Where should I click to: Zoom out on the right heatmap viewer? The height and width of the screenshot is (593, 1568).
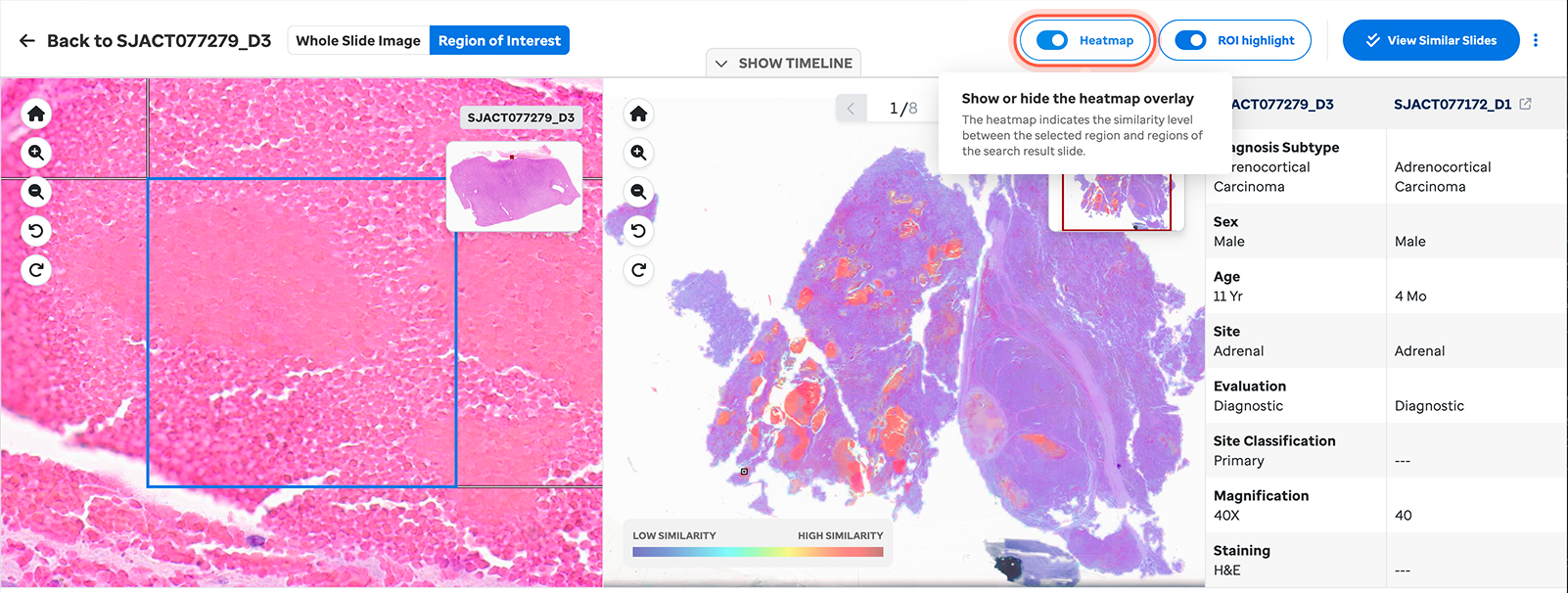coord(639,192)
